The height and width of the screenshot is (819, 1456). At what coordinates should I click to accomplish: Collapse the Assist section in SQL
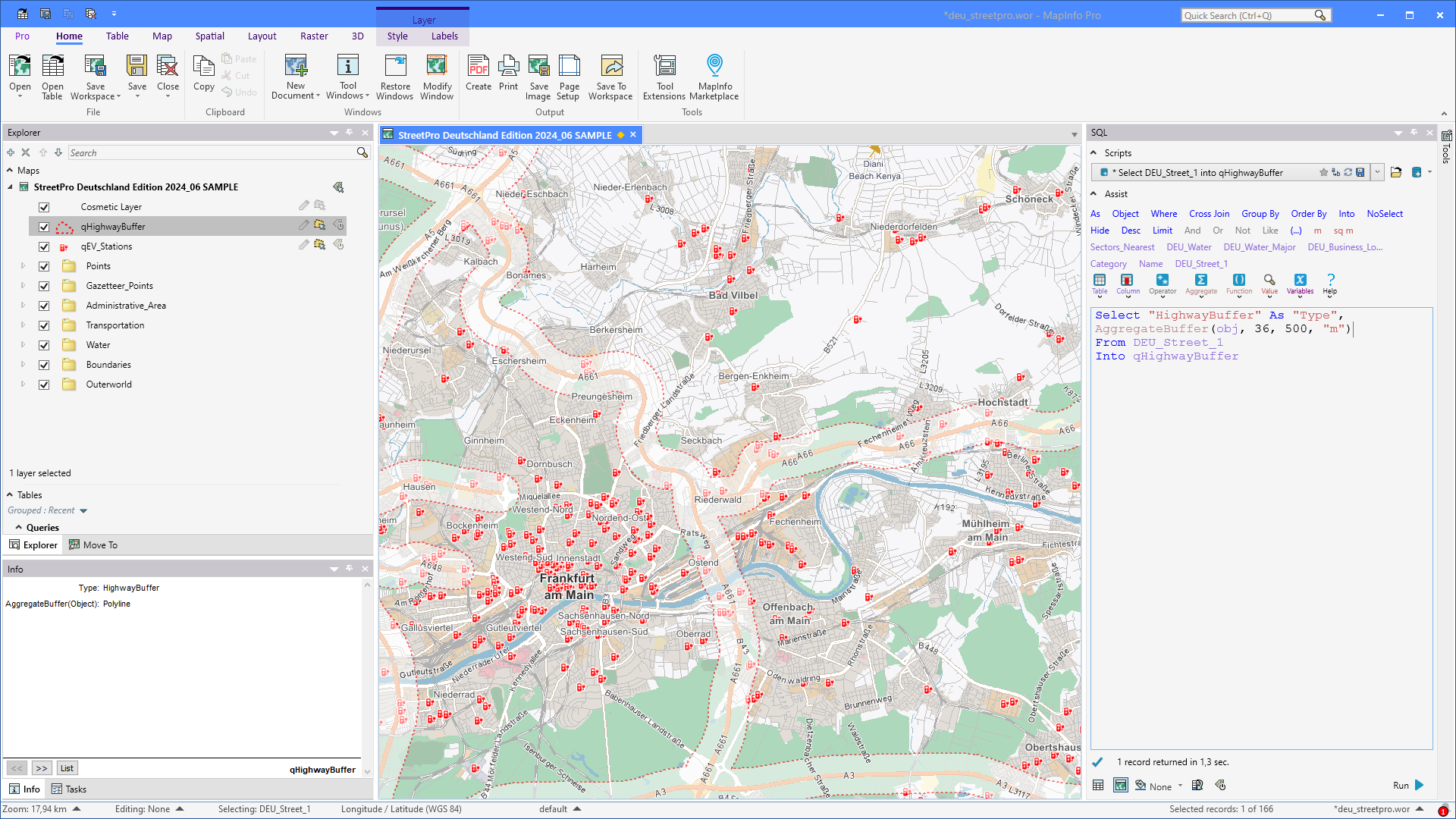(1094, 194)
